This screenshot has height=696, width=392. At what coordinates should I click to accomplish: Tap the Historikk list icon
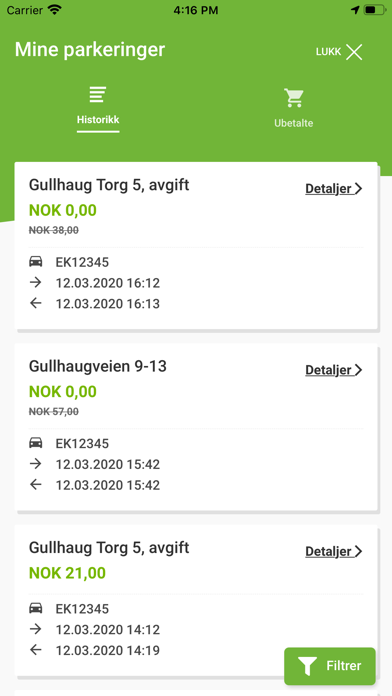point(98,95)
